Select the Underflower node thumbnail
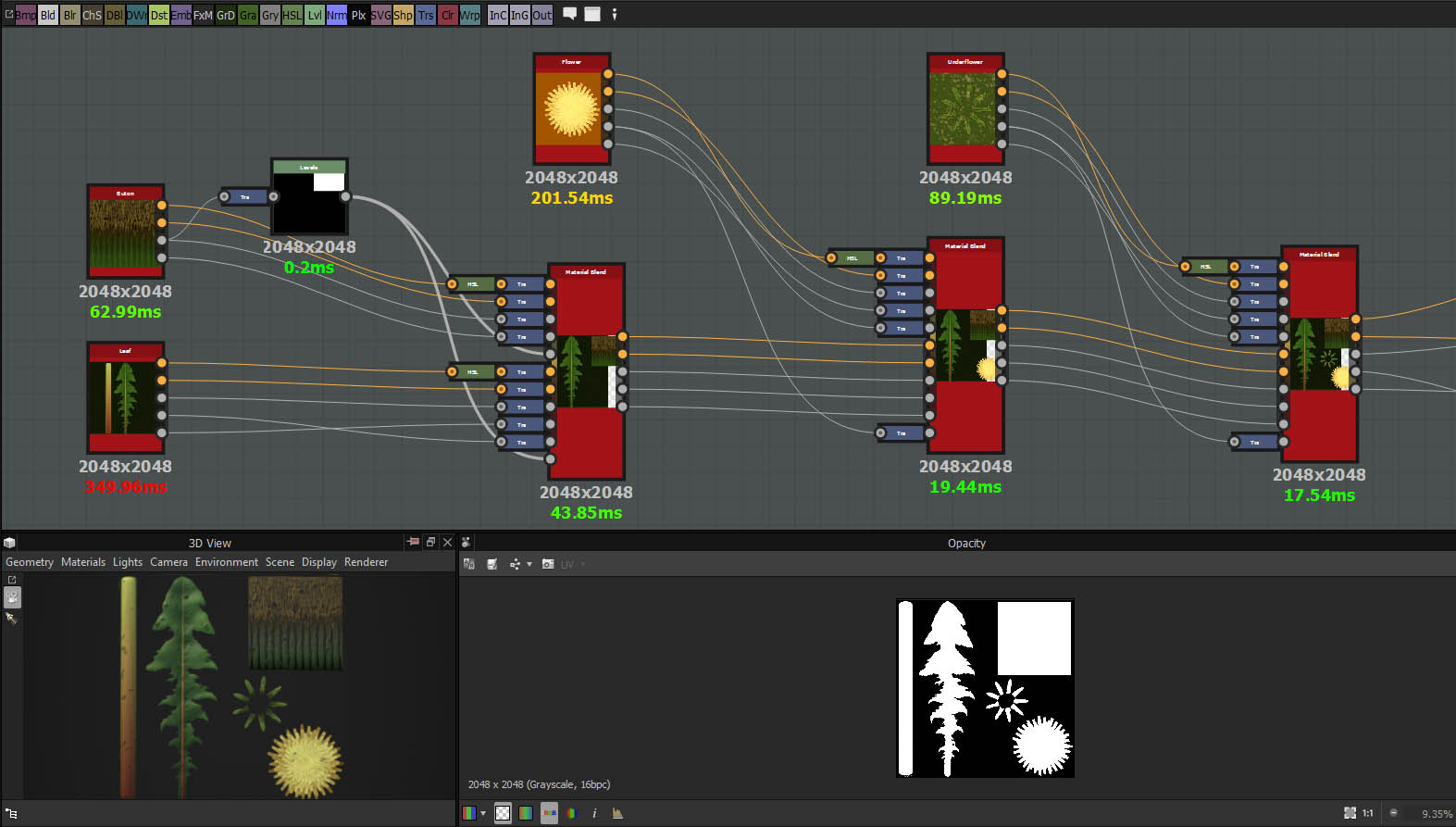Viewport: 1456px width, 827px height. (x=965, y=108)
